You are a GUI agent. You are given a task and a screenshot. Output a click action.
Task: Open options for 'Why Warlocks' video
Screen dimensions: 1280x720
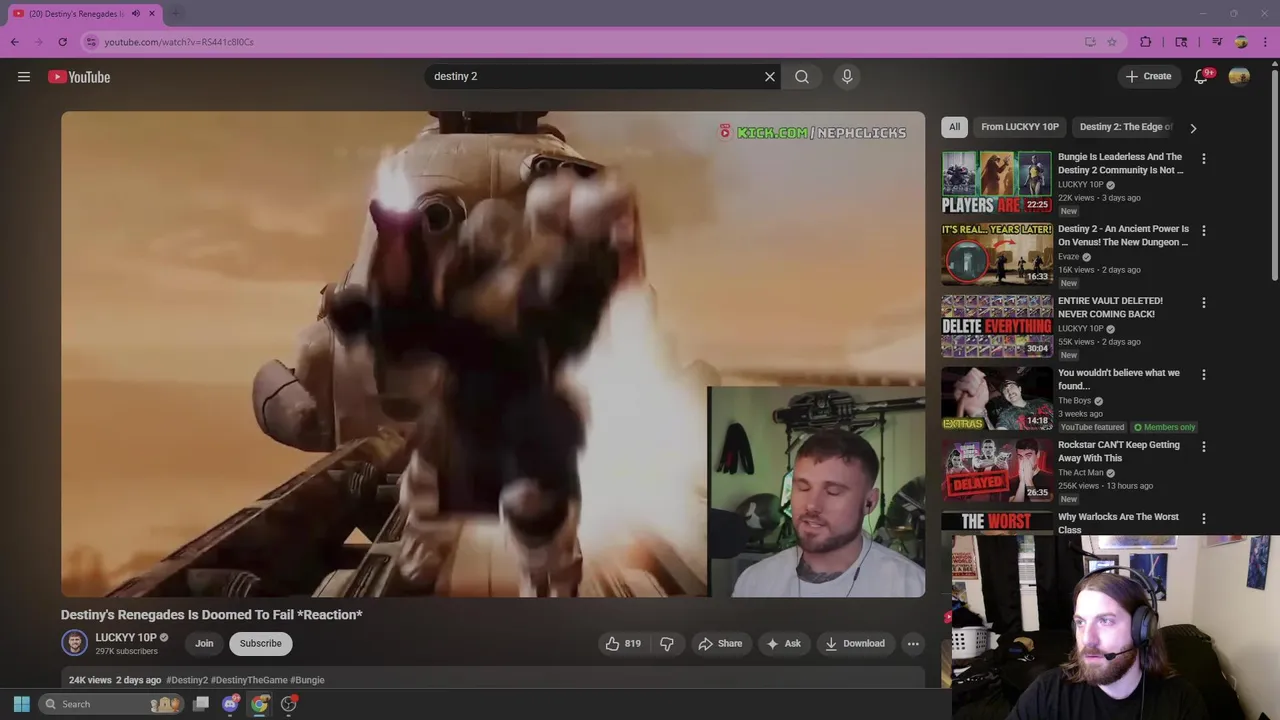coord(1203,519)
